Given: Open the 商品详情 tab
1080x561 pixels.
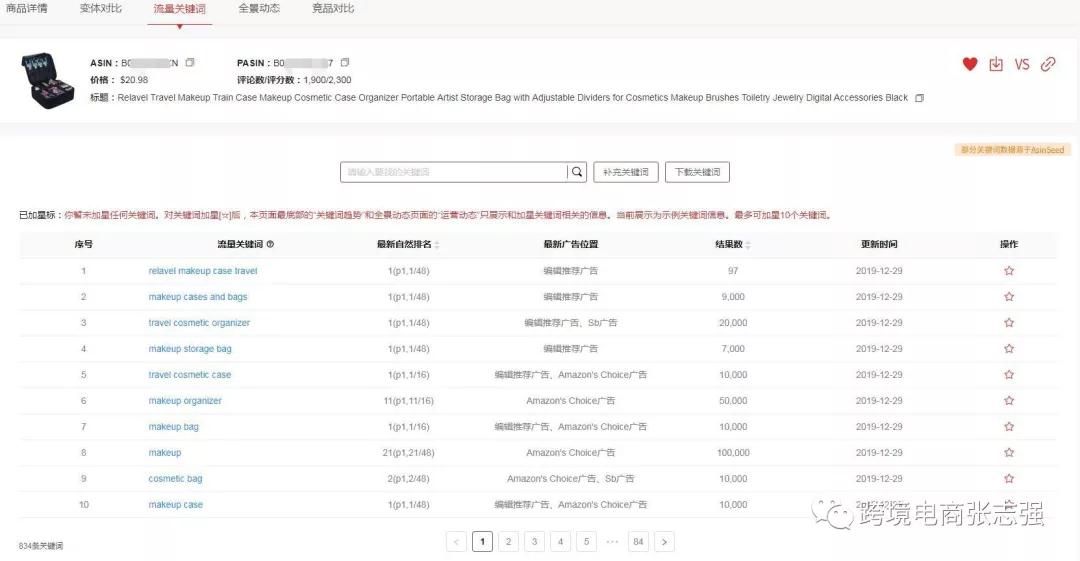Looking at the screenshot, I should click(27, 8).
